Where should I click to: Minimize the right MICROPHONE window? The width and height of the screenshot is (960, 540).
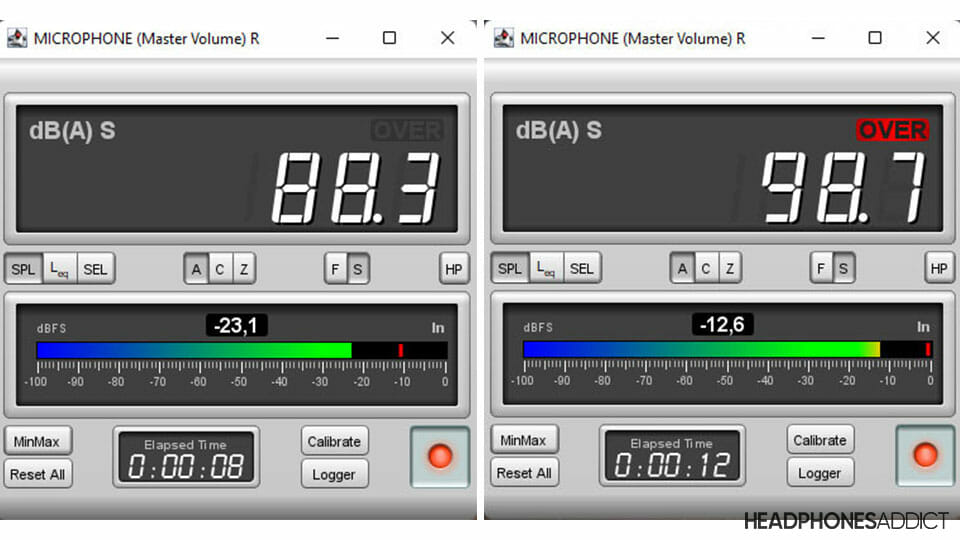pos(818,38)
